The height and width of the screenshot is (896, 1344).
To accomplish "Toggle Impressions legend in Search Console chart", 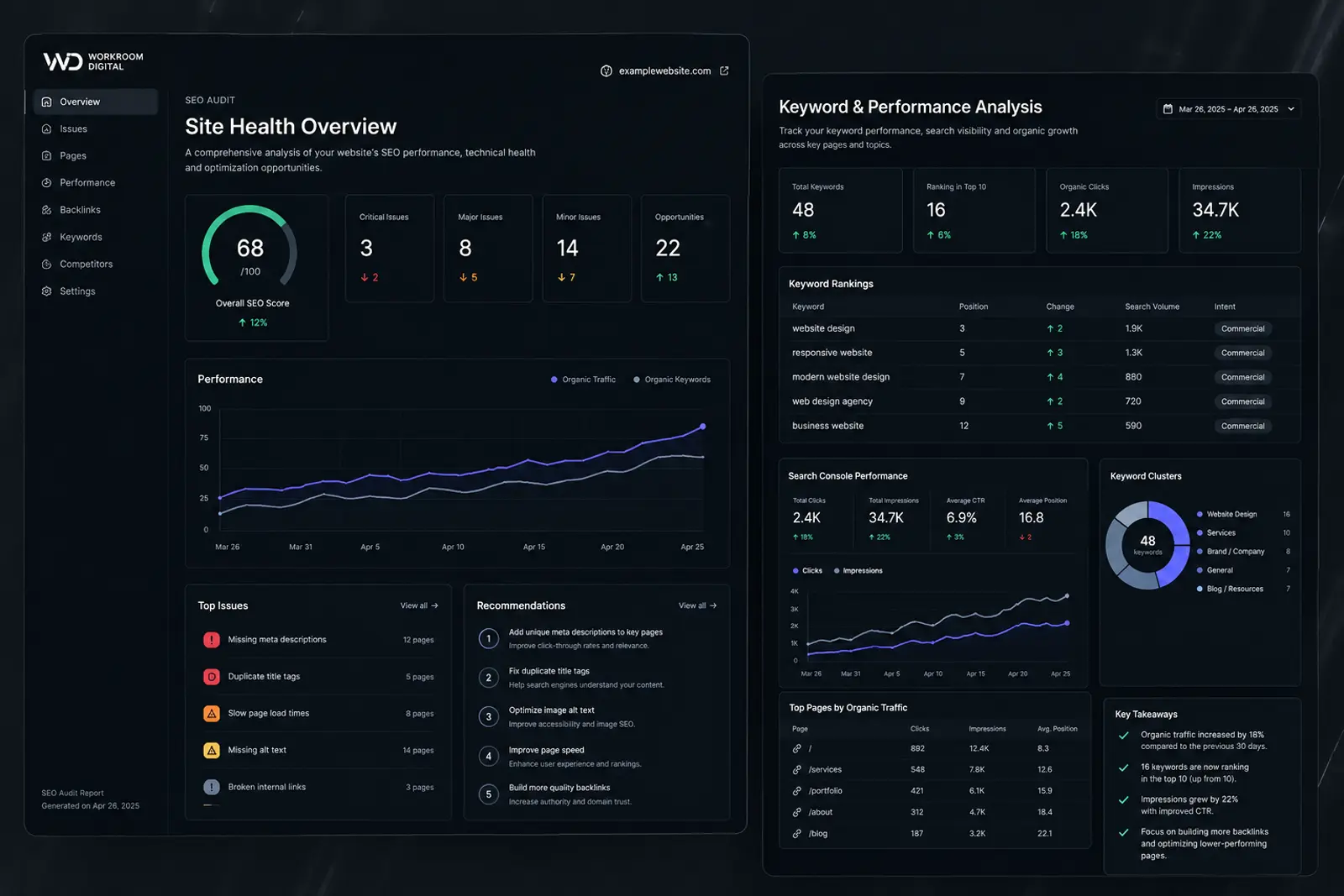I will (x=858, y=571).
